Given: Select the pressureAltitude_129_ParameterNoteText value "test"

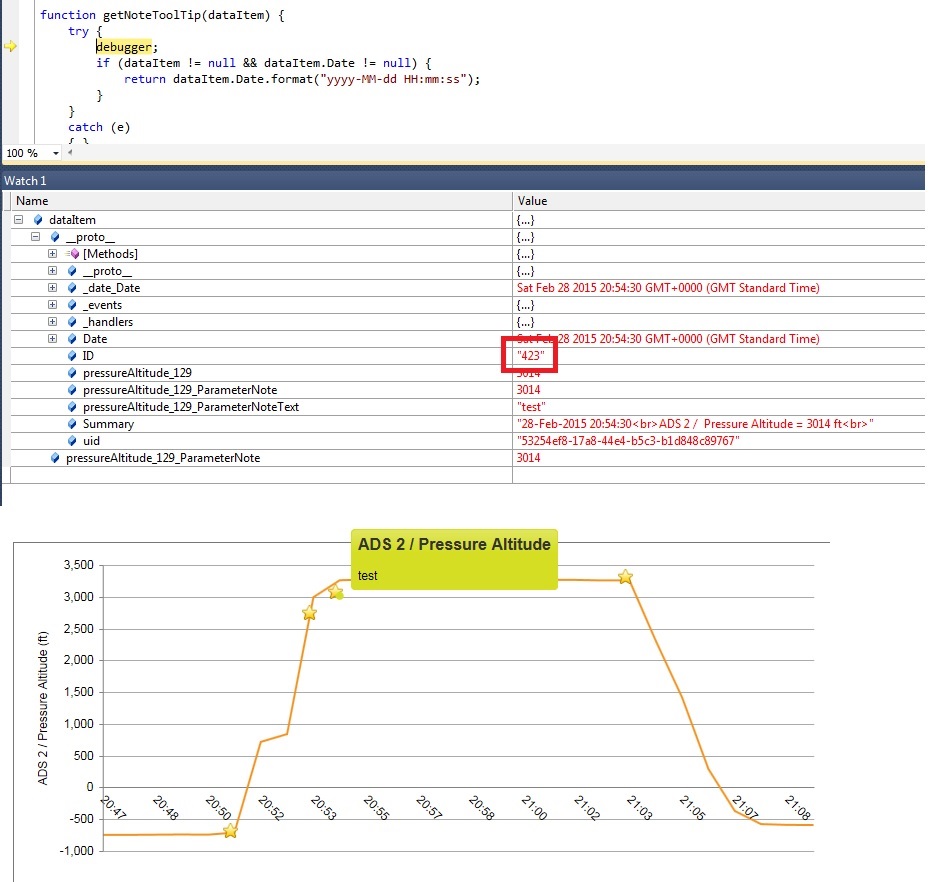Looking at the screenshot, I should coord(531,407).
